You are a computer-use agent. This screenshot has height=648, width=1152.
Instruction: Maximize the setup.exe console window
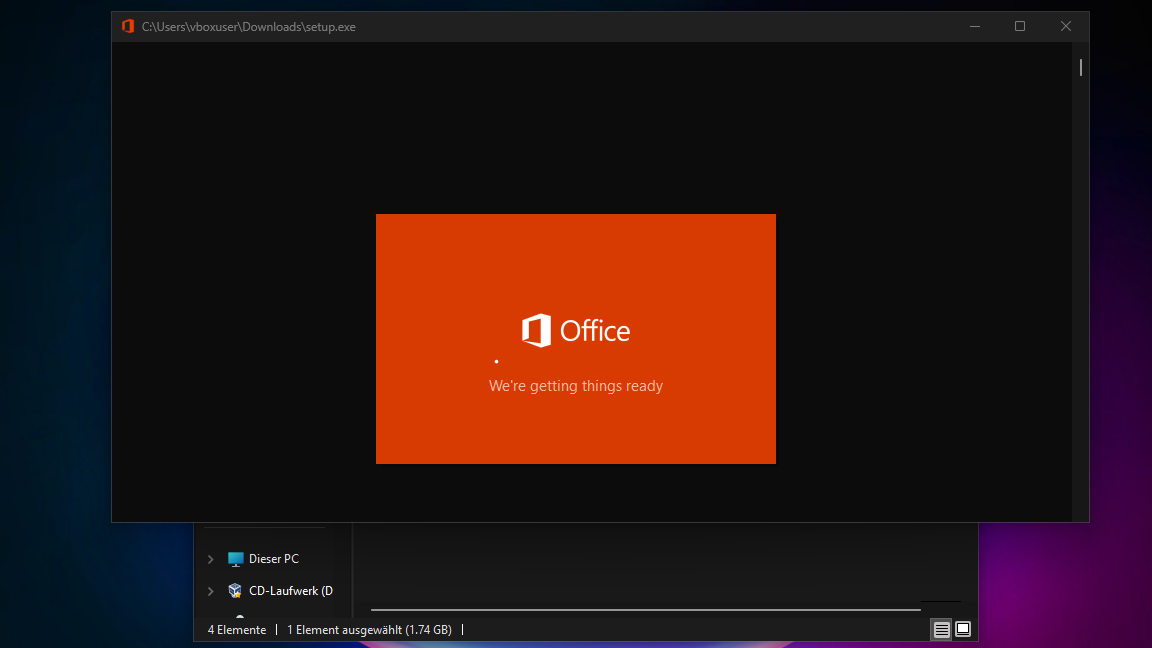[x=1020, y=27]
